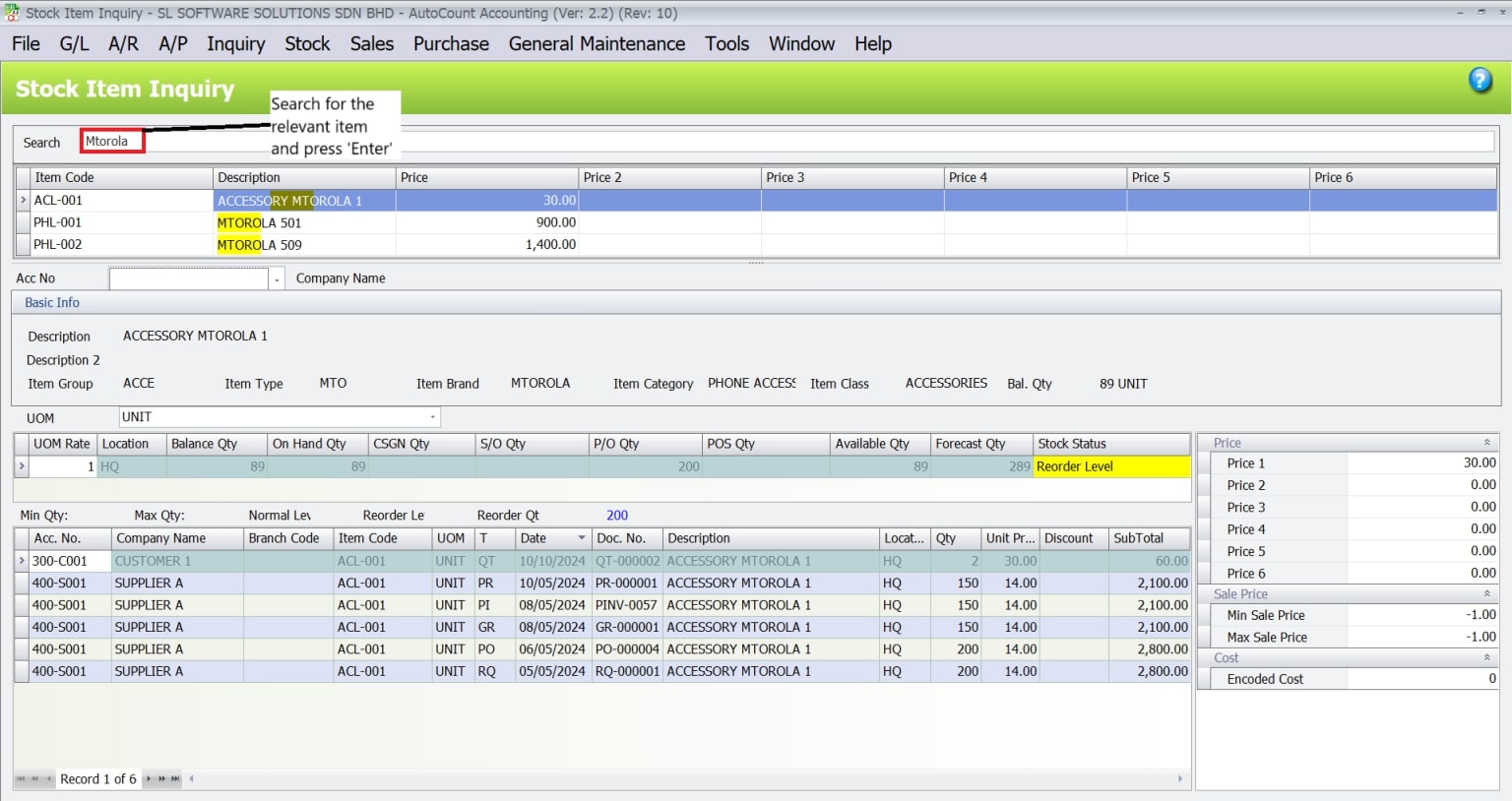
Task: Click the Basic Info section header
Action: (51, 302)
